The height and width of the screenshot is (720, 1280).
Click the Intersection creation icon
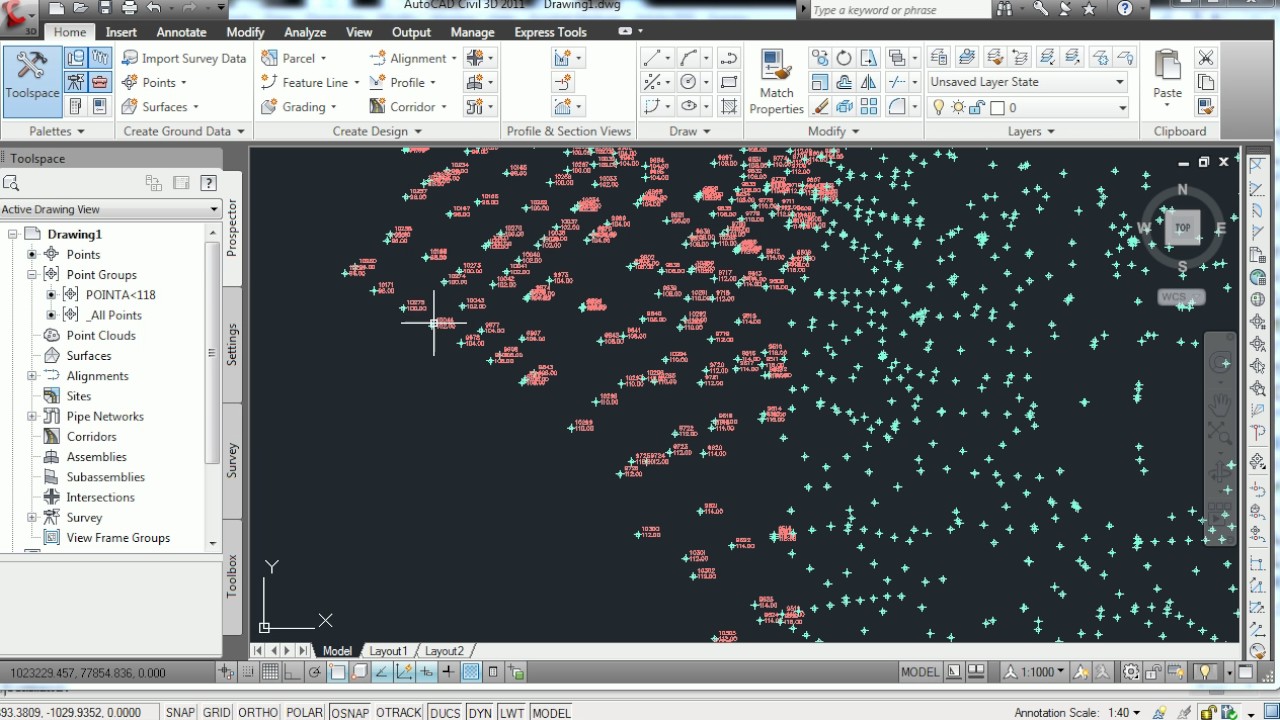pyautogui.click(x=474, y=58)
